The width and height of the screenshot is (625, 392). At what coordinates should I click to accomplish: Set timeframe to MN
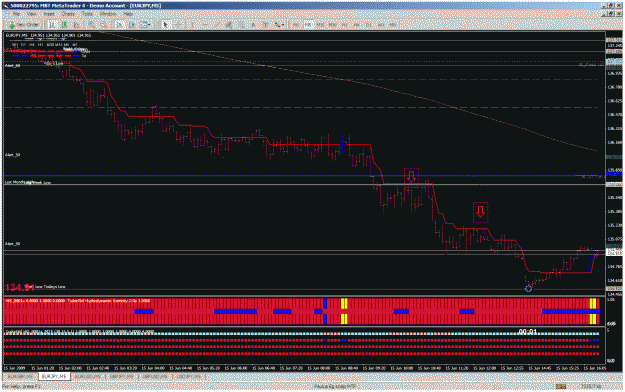(393, 25)
